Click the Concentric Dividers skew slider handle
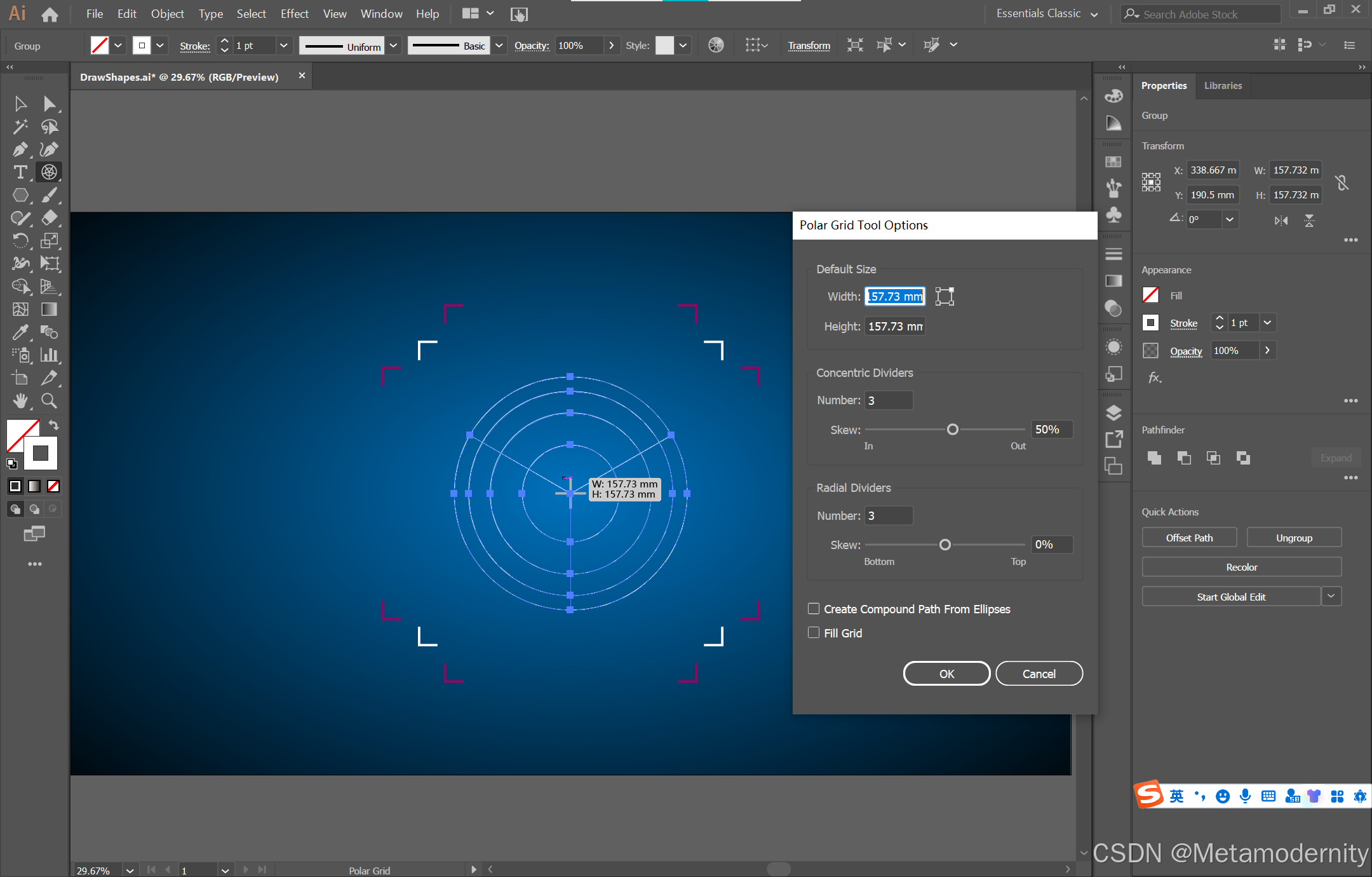Screen dimensions: 1372x877 [x=952, y=430]
